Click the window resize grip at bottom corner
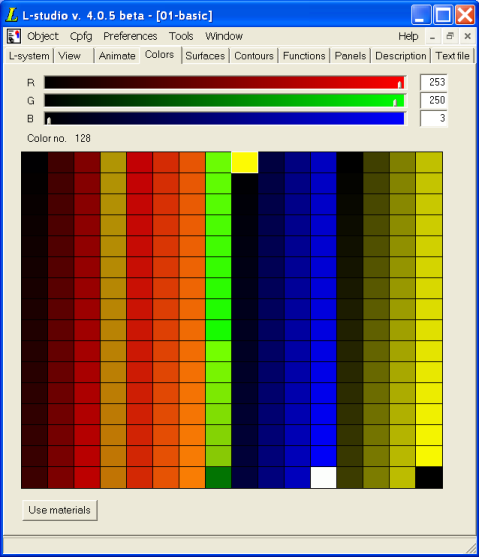 [471, 548]
